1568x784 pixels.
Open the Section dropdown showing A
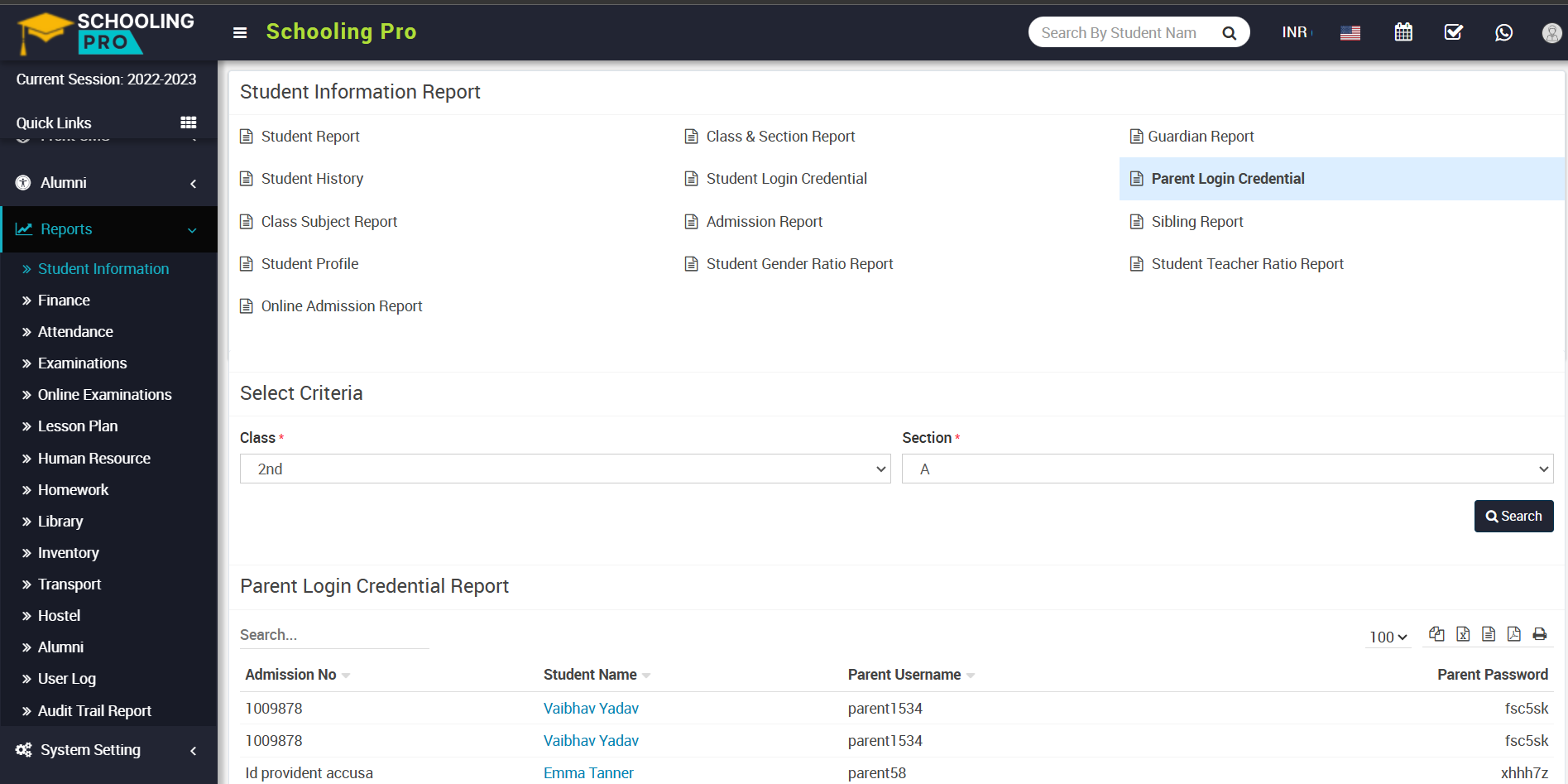[1227, 469]
